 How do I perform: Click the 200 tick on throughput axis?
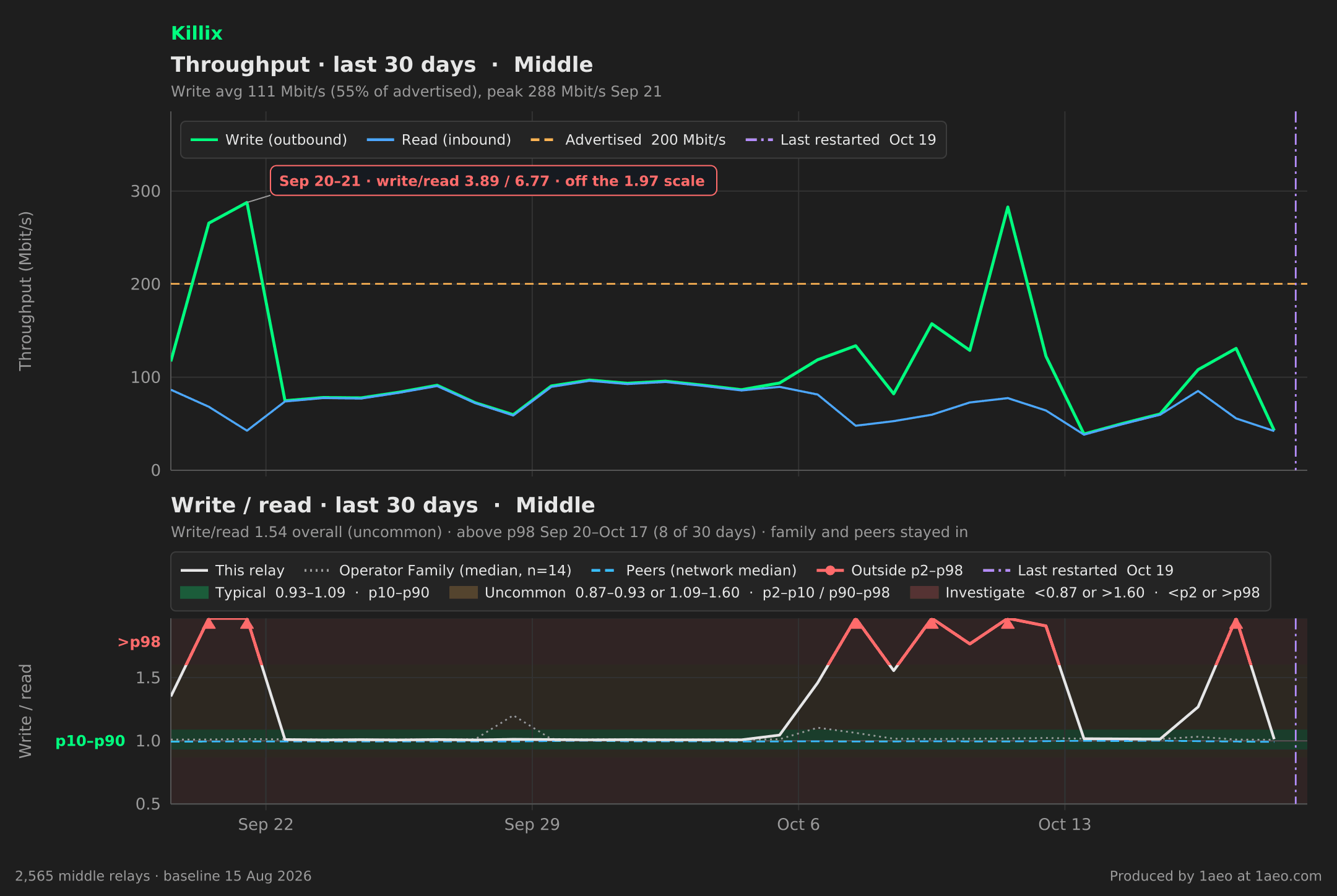pos(145,284)
